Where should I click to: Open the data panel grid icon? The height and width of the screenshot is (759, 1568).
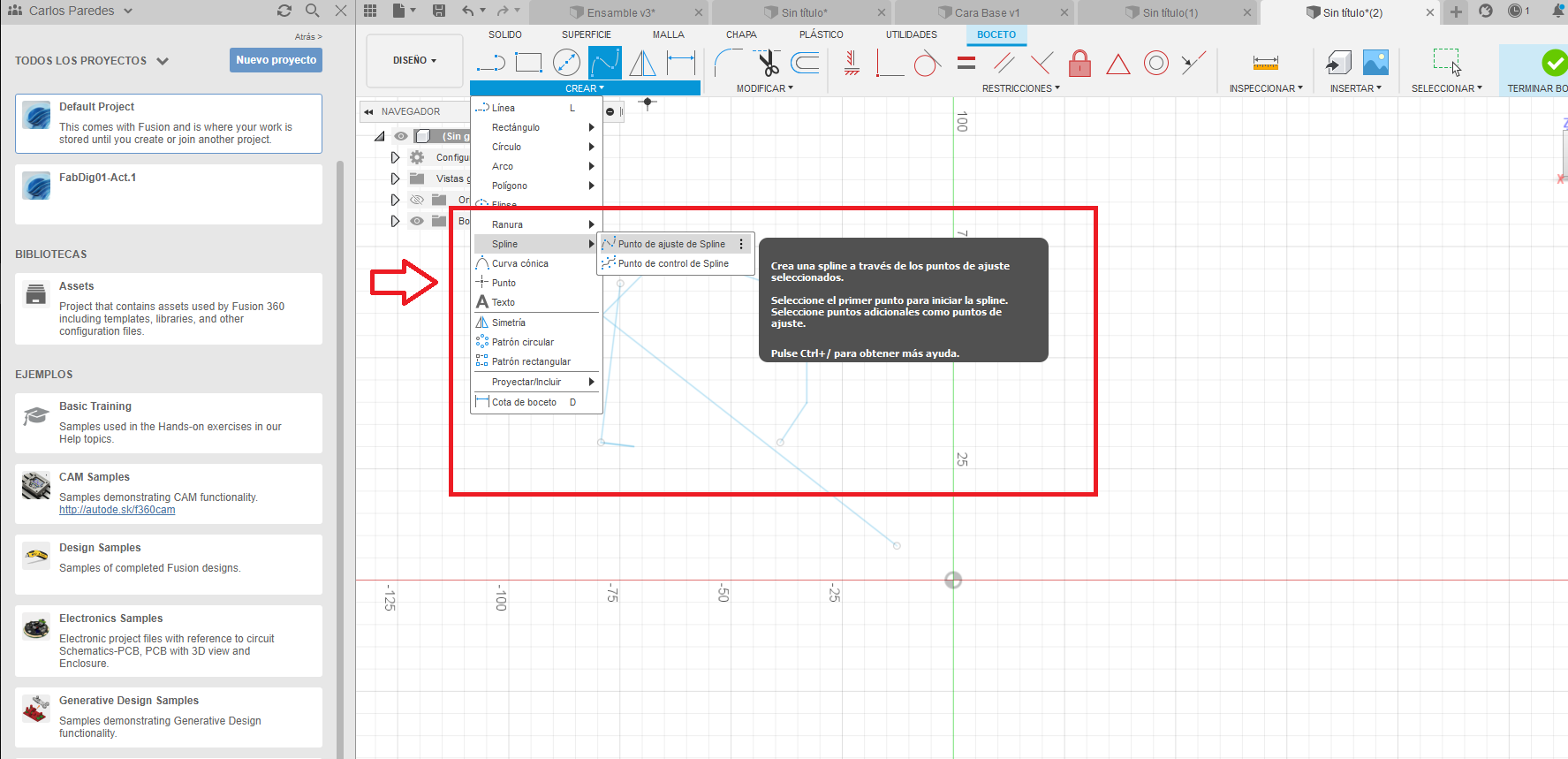pos(370,11)
